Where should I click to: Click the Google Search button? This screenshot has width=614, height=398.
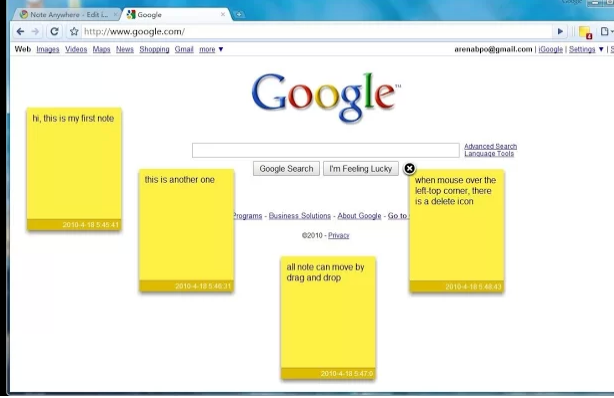286,168
